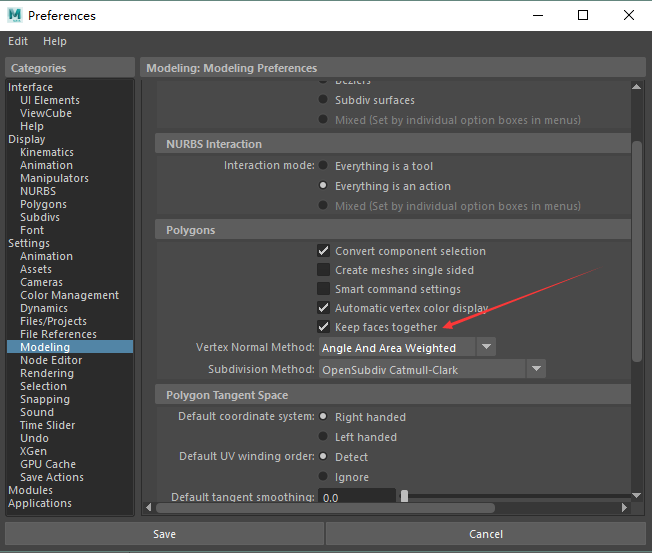Select UI Elements category
The width and height of the screenshot is (652, 553).
coord(50,100)
